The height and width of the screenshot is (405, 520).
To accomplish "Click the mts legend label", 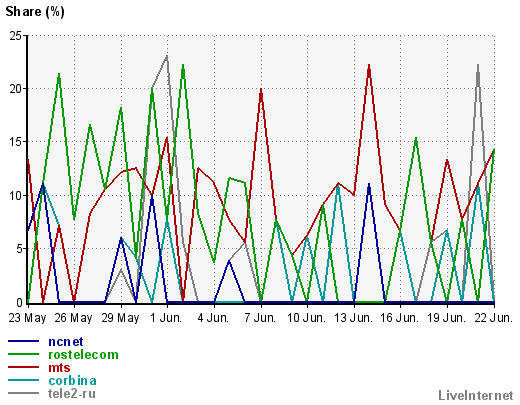I will pyautogui.click(x=59, y=368).
